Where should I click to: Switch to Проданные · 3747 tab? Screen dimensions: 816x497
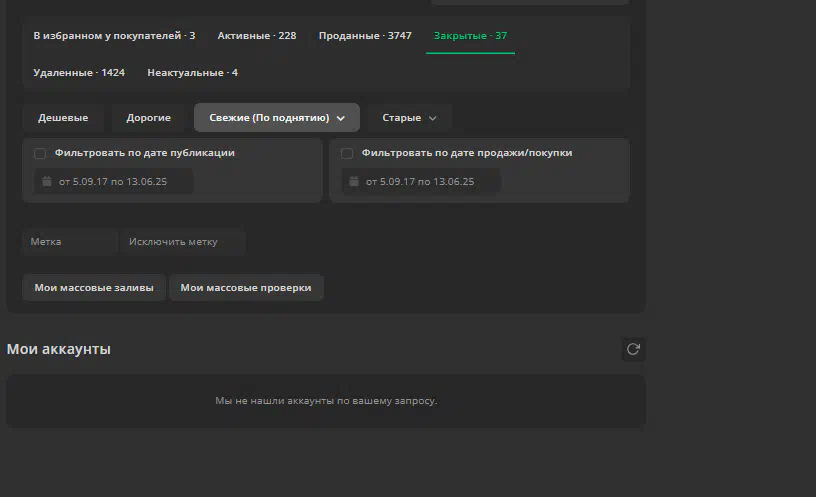(365, 35)
